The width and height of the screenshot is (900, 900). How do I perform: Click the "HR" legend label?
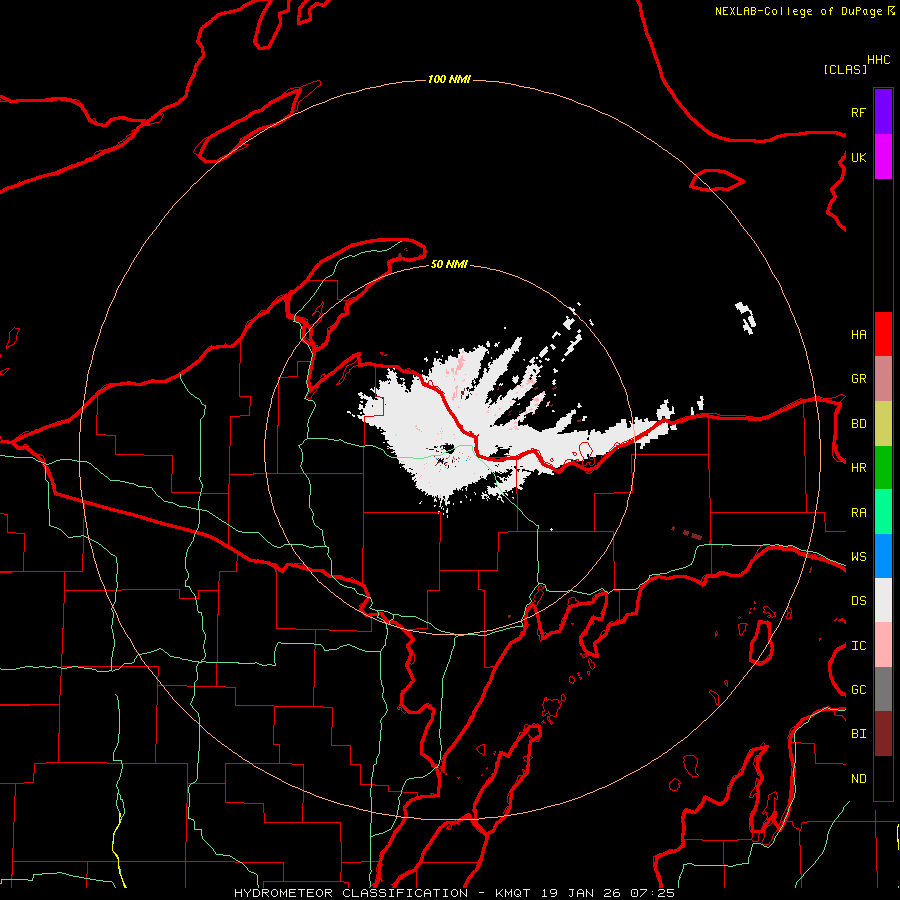point(858,468)
